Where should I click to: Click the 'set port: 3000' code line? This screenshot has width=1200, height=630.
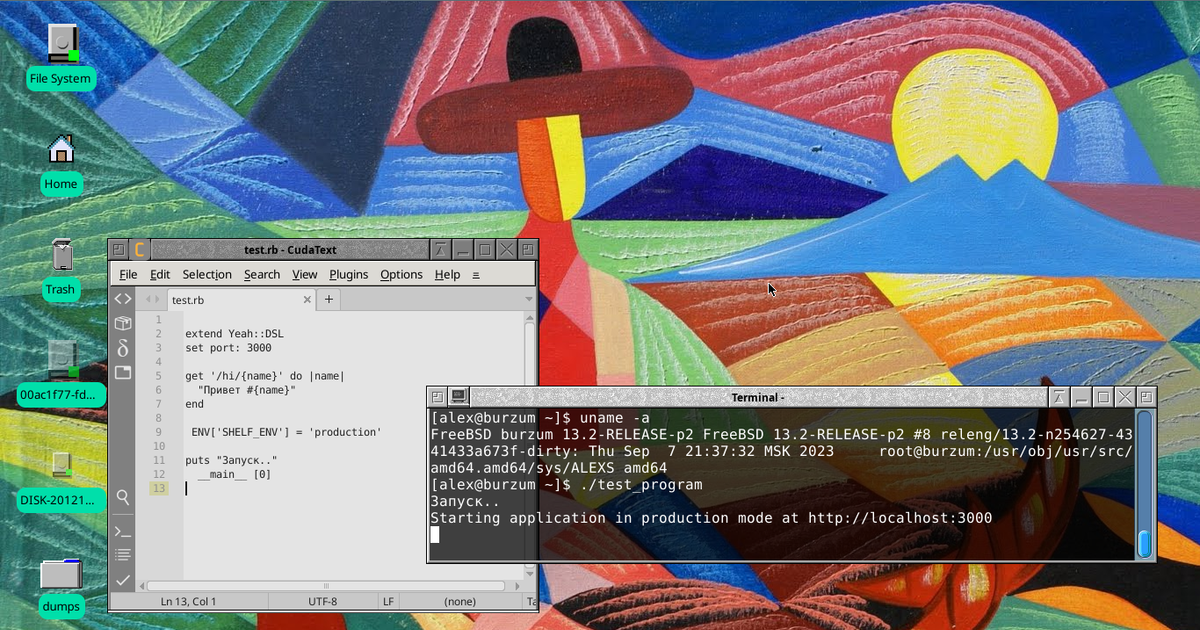coord(228,348)
